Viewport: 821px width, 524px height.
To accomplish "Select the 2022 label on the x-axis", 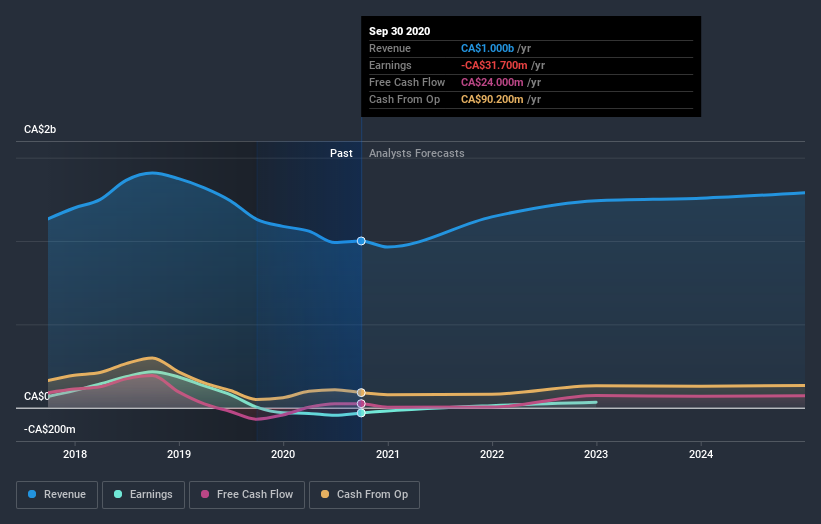I will click(x=492, y=454).
